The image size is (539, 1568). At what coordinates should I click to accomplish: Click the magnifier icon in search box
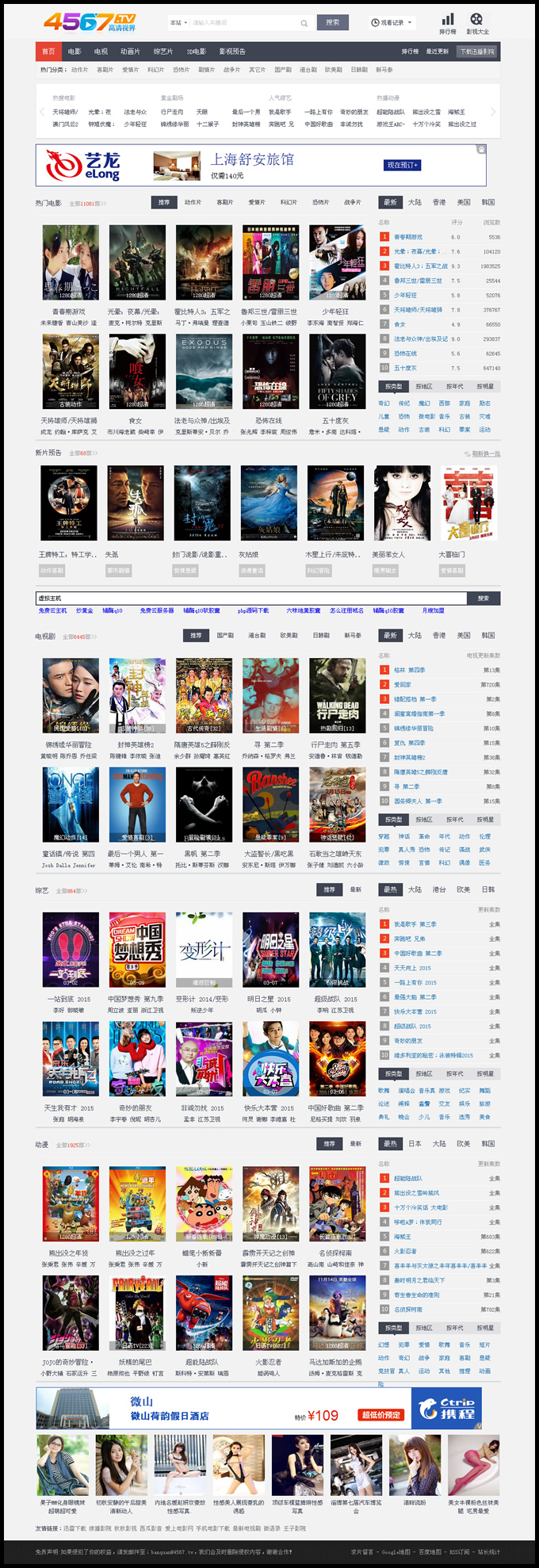point(304,23)
